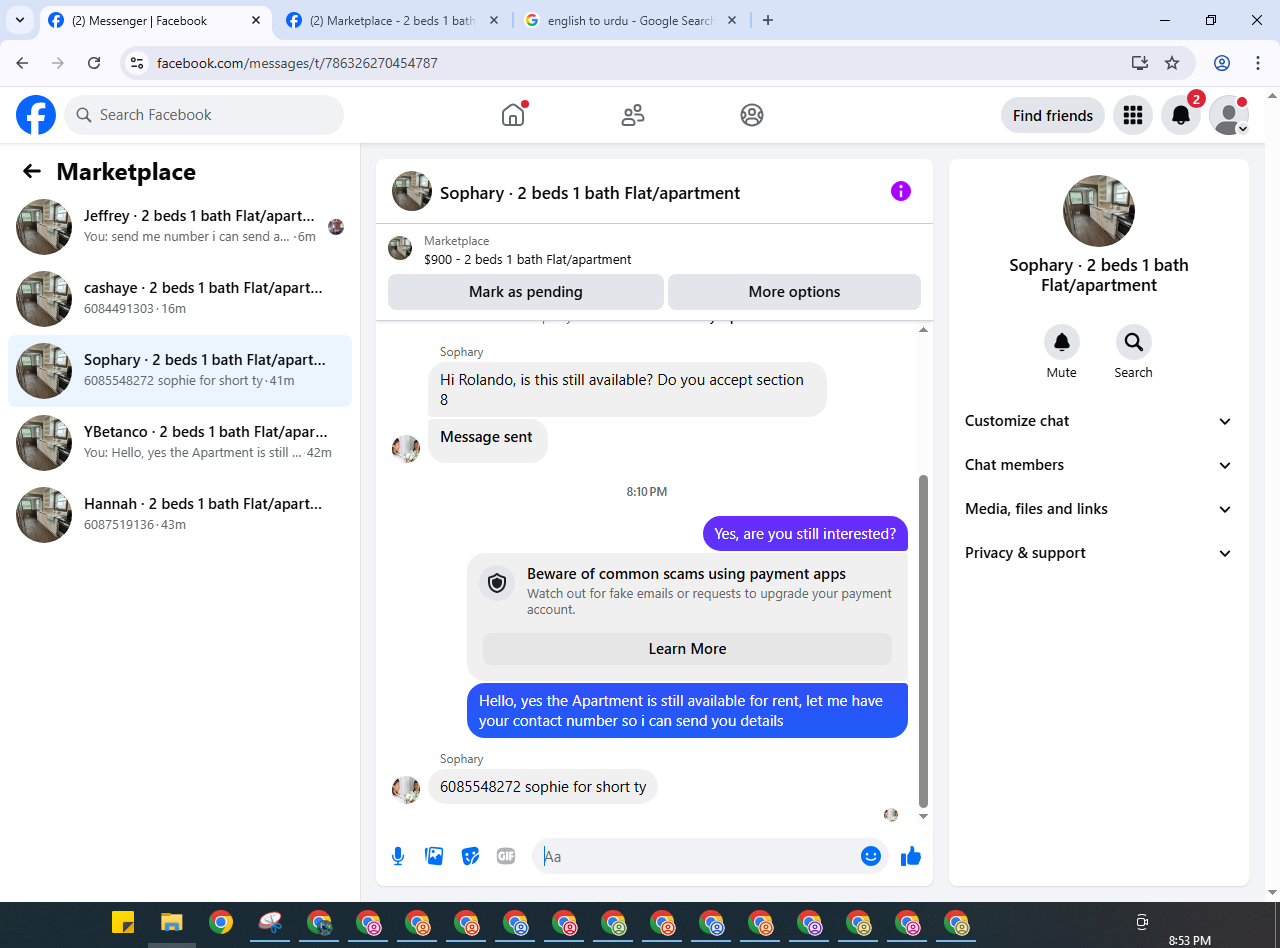
Task: Click the '6085548272 sophie for short ty' message
Action: point(543,787)
